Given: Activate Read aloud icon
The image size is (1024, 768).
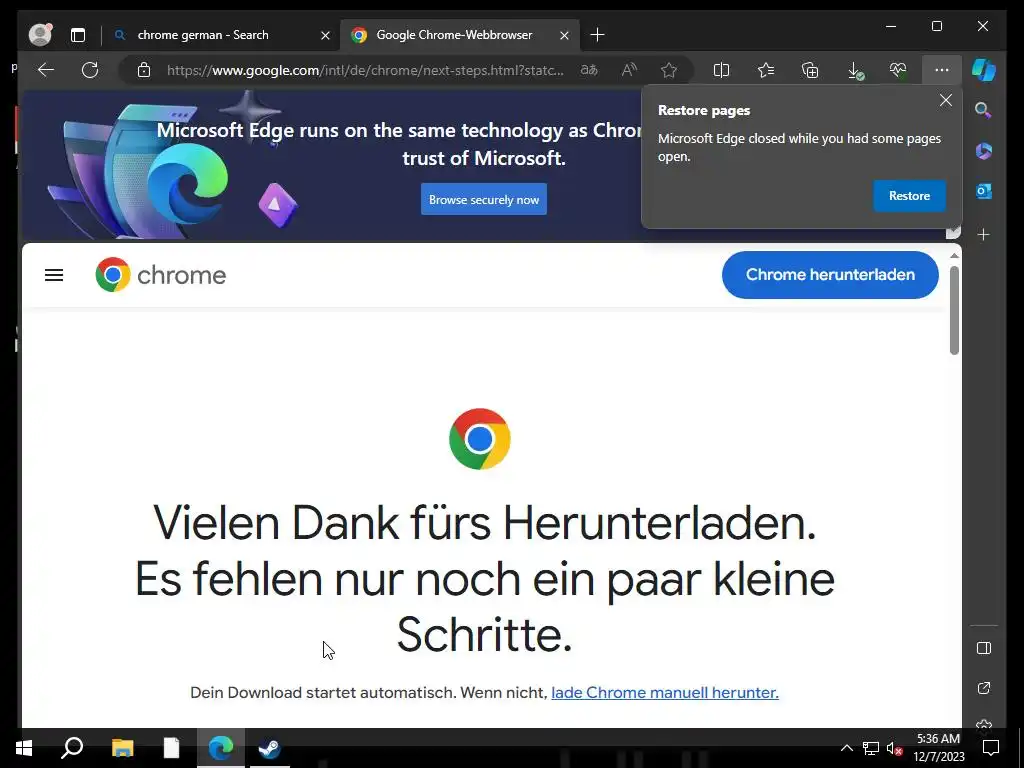Looking at the screenshot, I should point(629,70).
